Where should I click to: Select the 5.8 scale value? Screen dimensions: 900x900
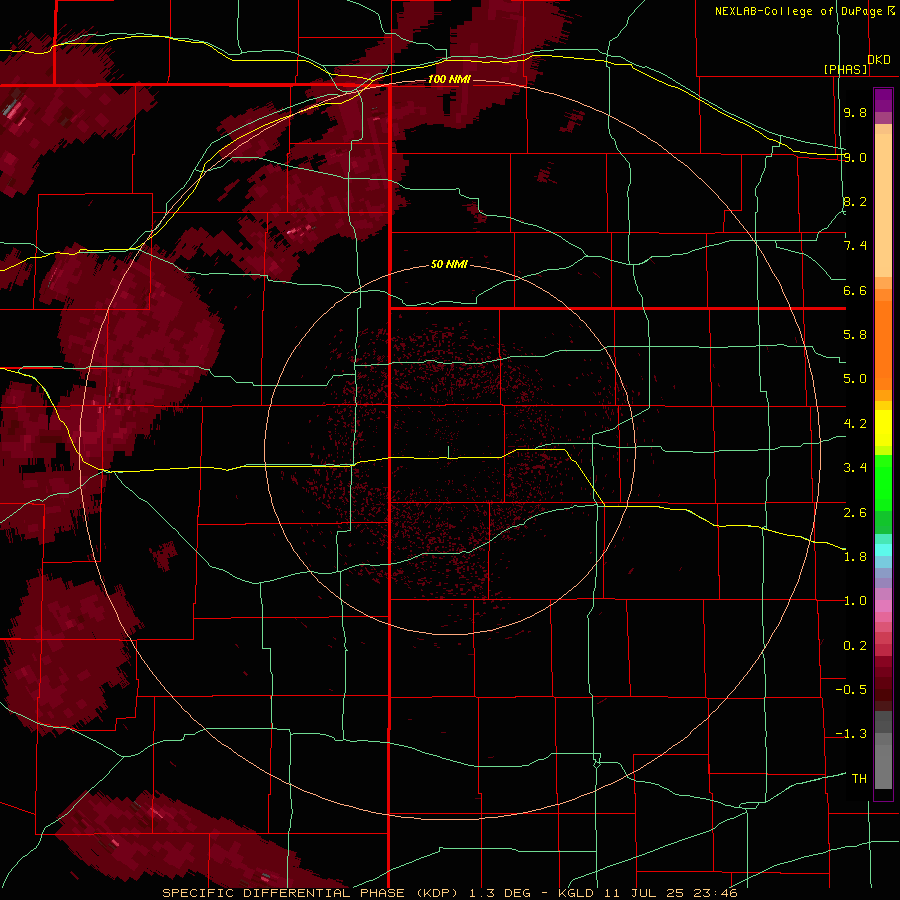click(855, 335)
